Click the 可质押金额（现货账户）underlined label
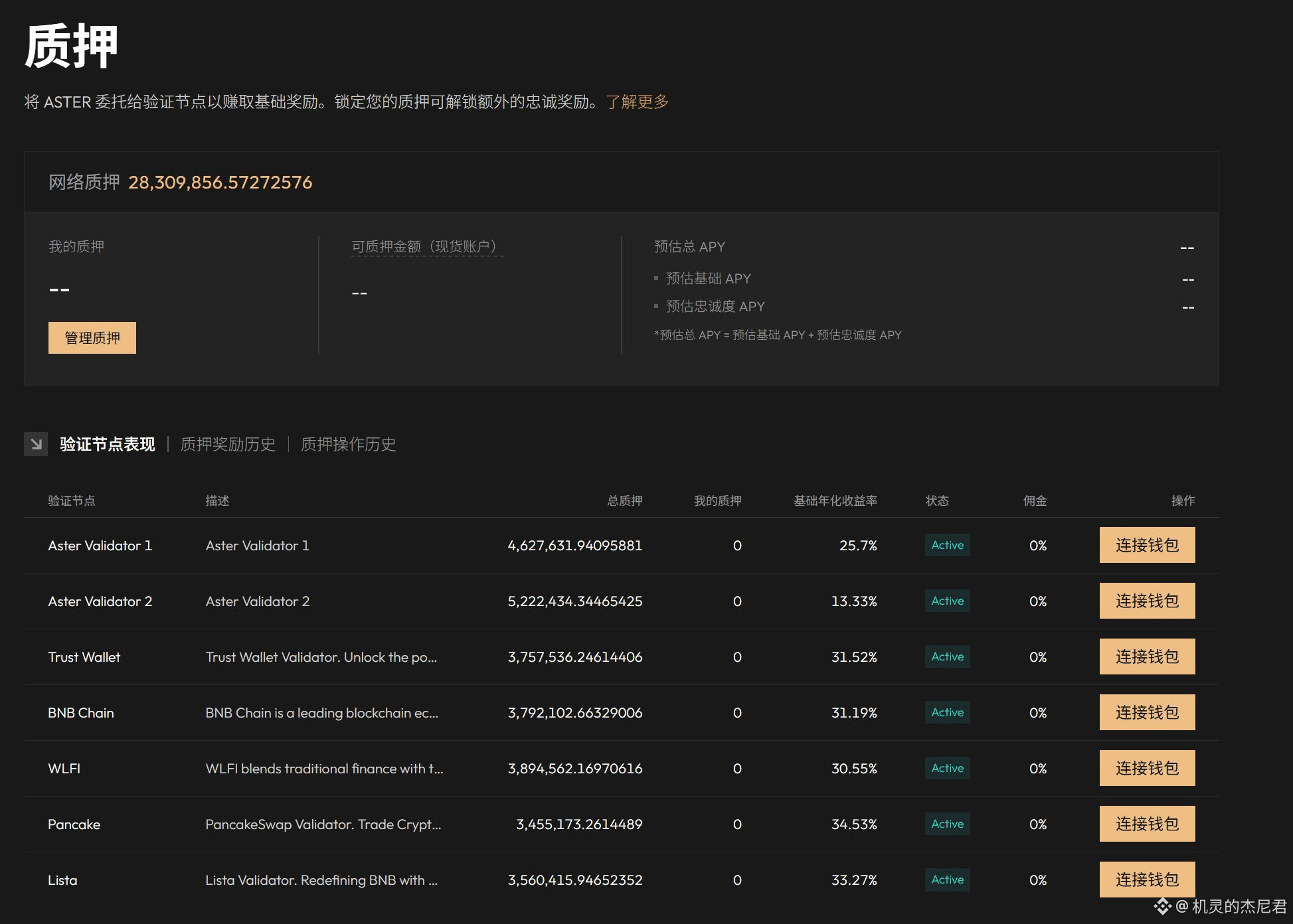 [x=426, y=247]
